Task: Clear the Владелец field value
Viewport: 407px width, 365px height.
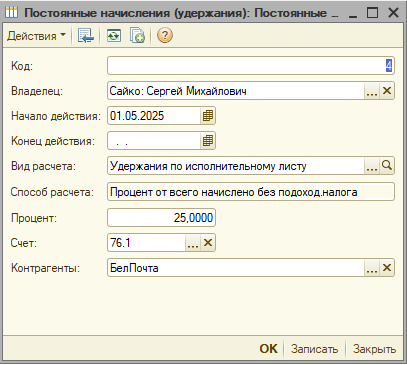Action: 387,91
